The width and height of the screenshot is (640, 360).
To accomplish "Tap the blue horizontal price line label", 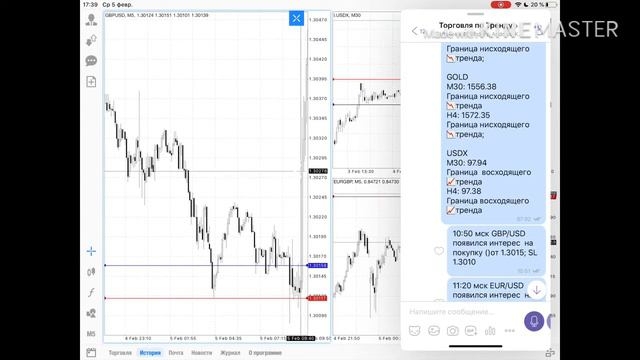I will point(317,266).
